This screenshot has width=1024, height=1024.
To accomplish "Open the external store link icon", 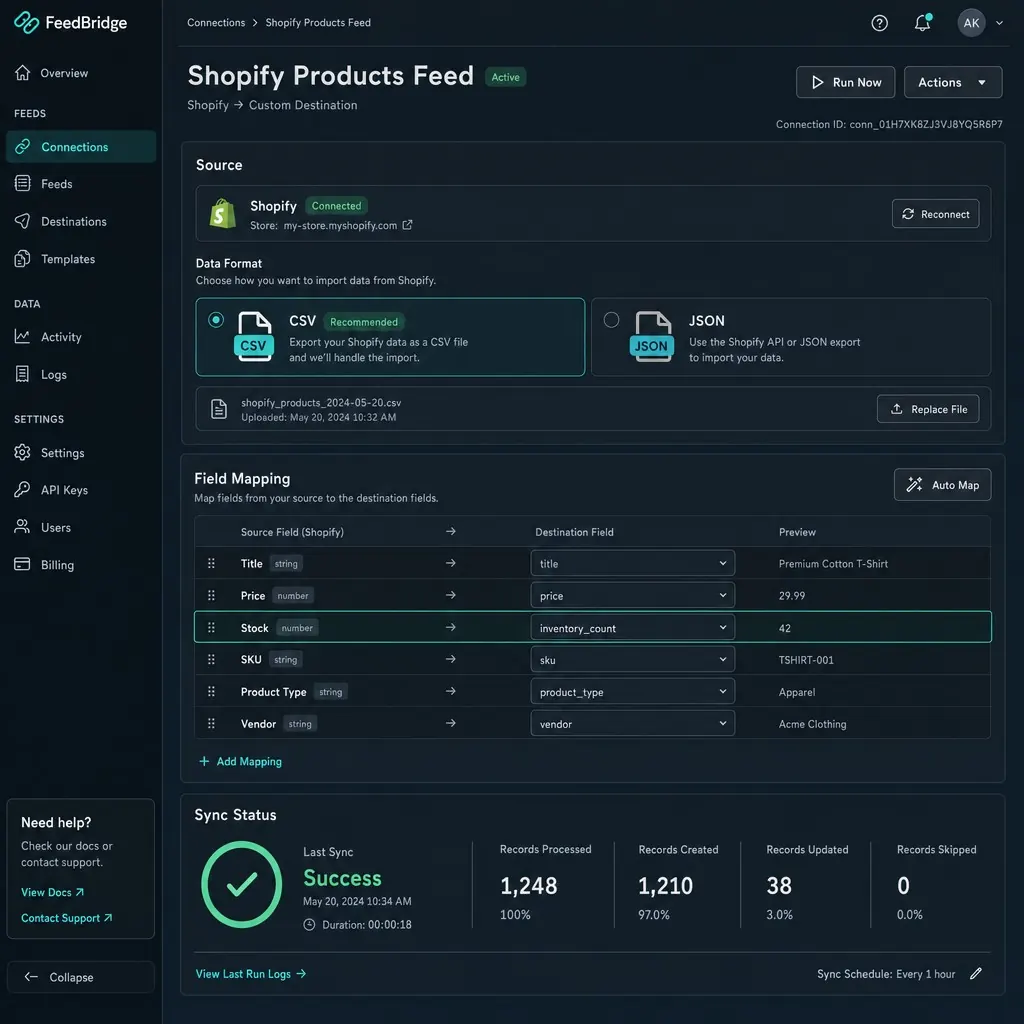I will [x=407, y=225].
